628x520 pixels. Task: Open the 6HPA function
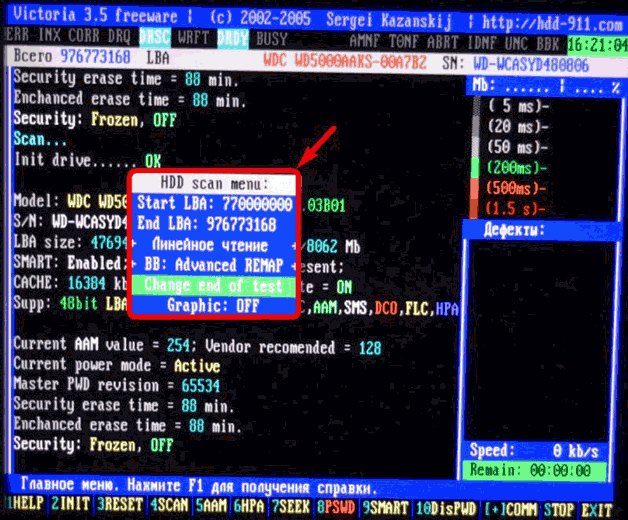(x=249, y=506)
